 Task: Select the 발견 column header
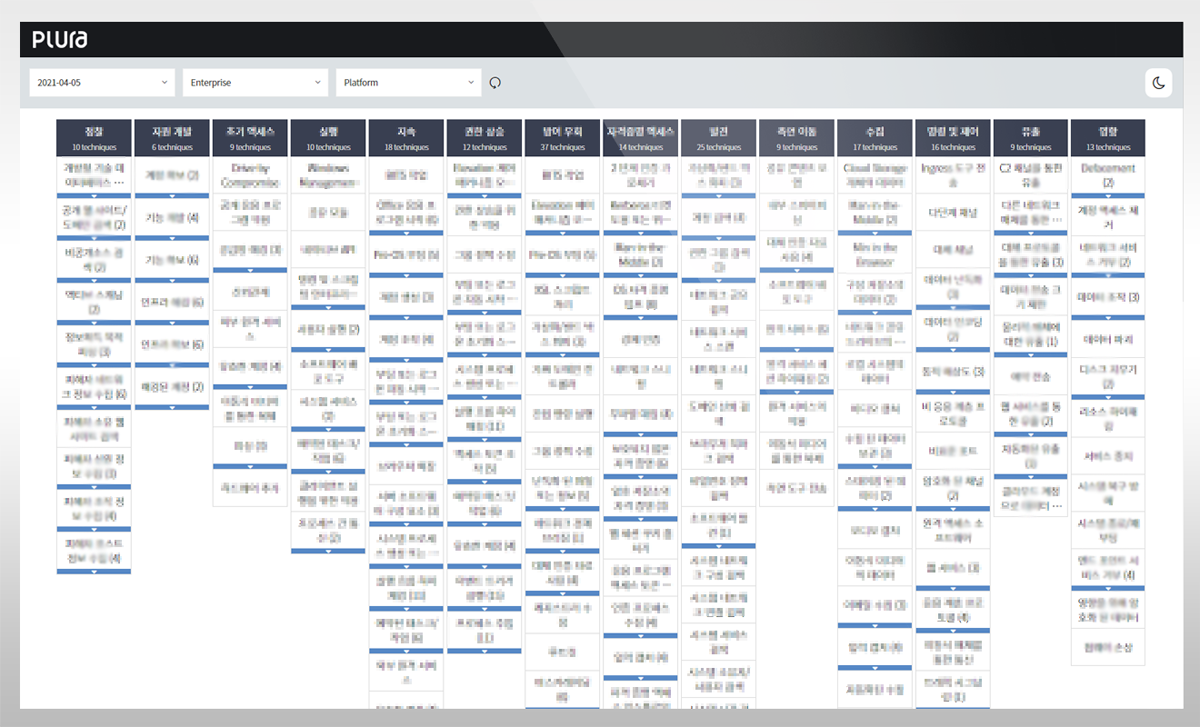(x=718, y=138)
